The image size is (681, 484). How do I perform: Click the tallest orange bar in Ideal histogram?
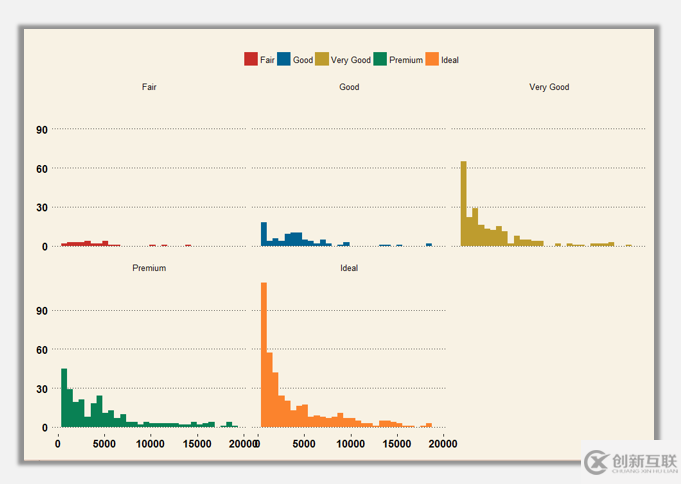(x=264, y=355)
